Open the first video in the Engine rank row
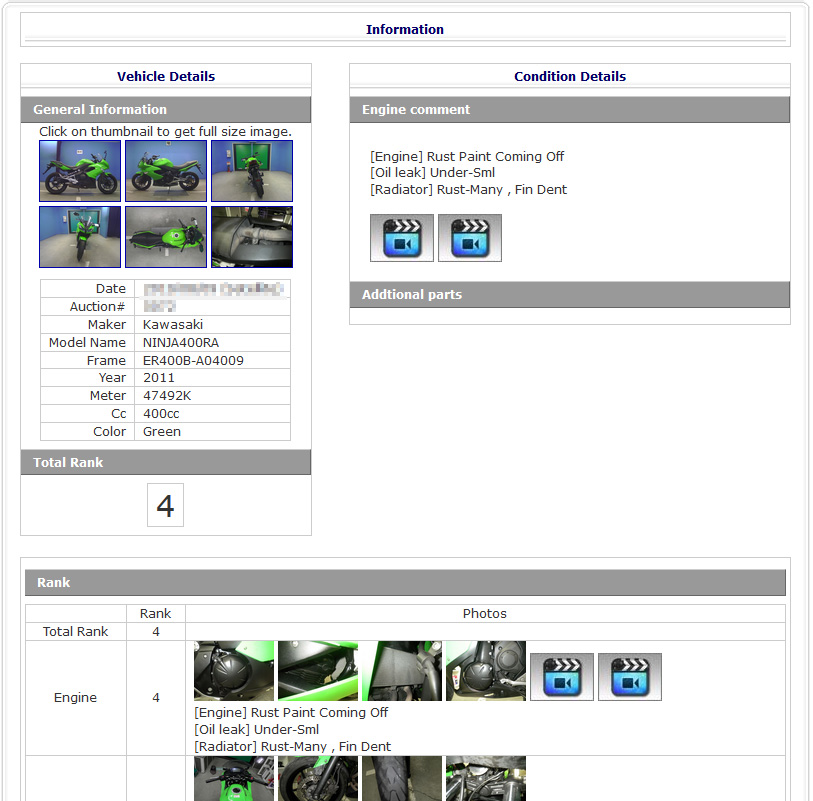The height and width of the screenshot is (801, 813). [561, 677]
